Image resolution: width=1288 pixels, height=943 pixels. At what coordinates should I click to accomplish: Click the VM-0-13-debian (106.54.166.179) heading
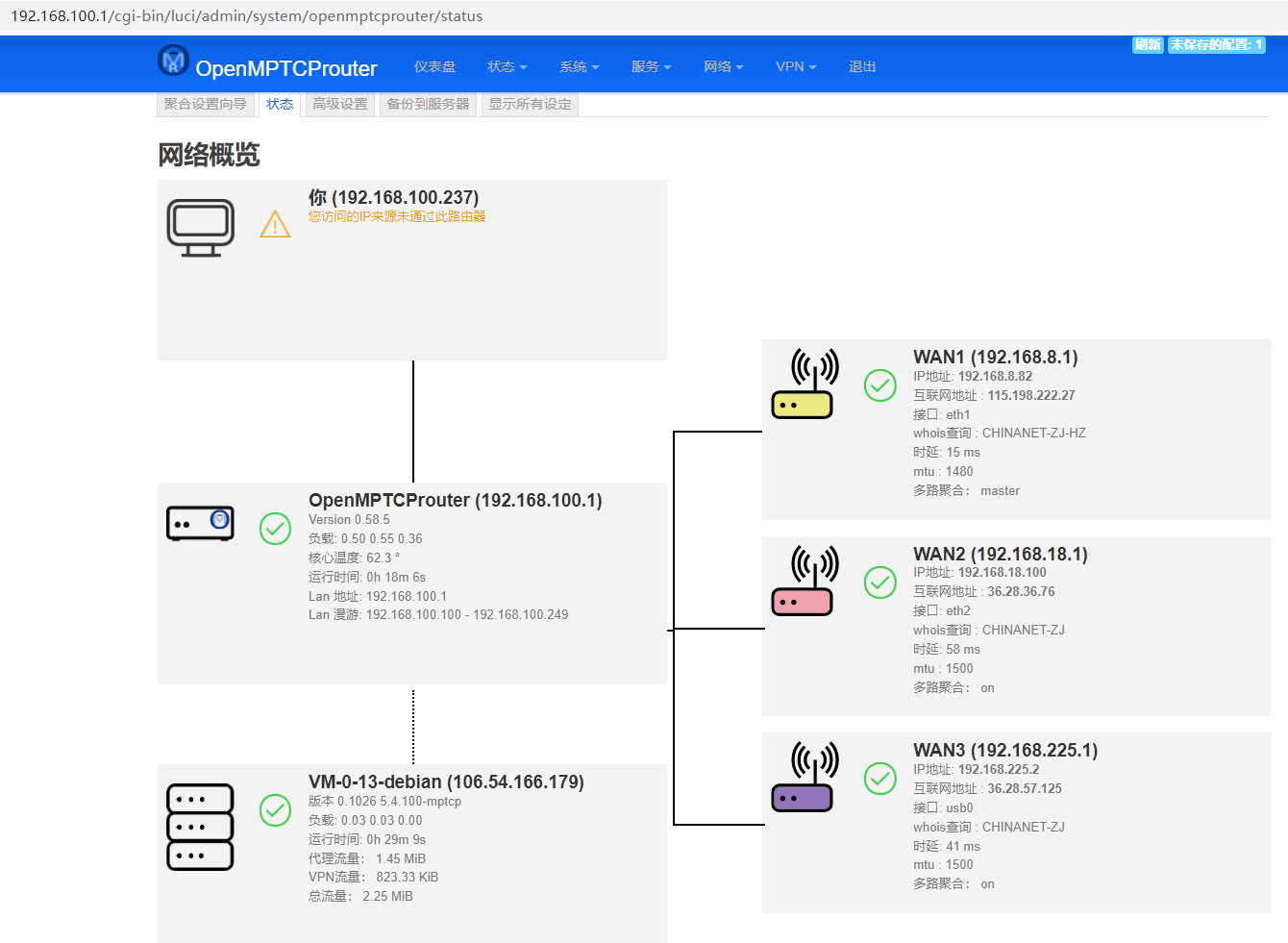(446, 782)
